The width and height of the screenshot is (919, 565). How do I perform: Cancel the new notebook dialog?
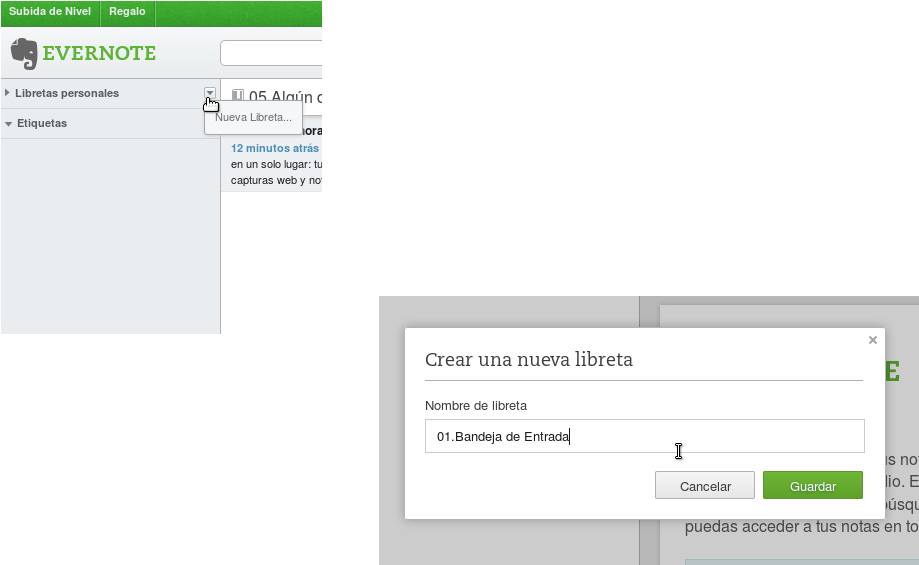pyautogui.click(x=705, y=485)
